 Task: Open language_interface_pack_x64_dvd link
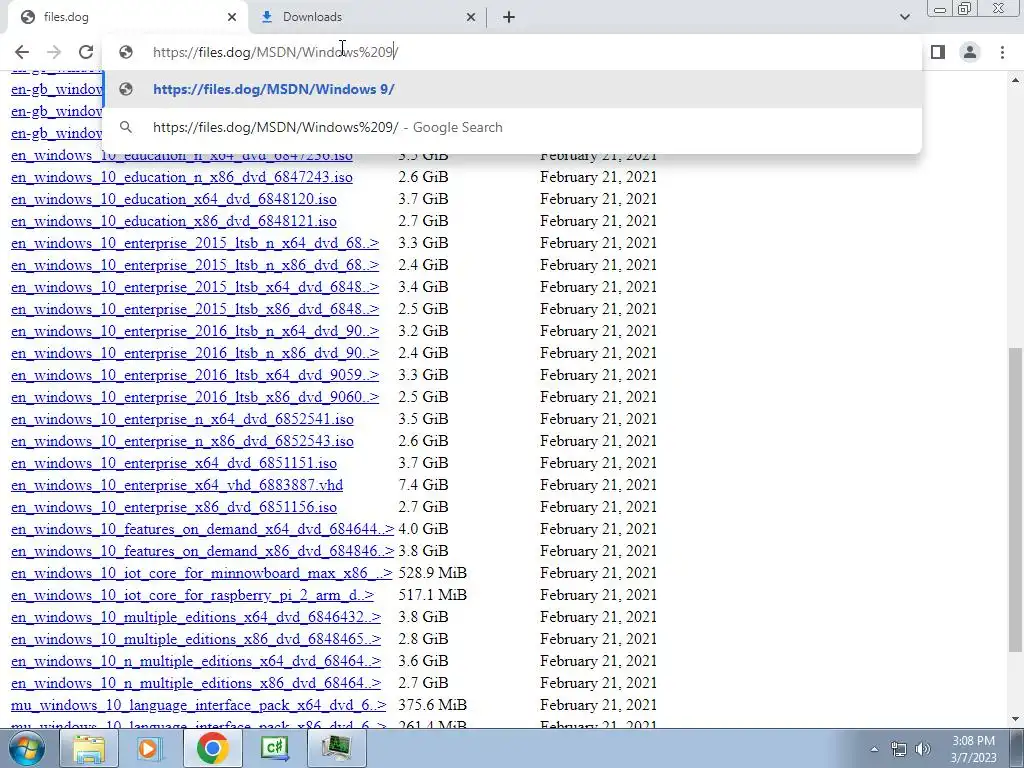tap(199, 705)
